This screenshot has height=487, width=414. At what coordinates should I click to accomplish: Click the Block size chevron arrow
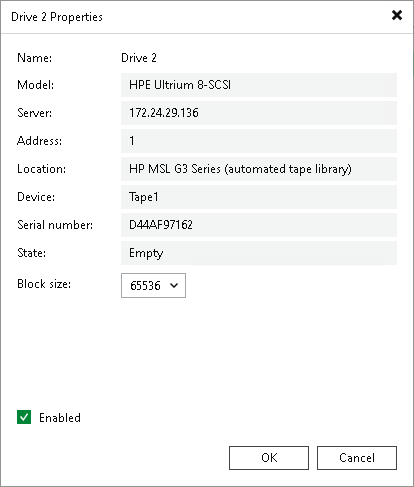(x=174, y=285)
